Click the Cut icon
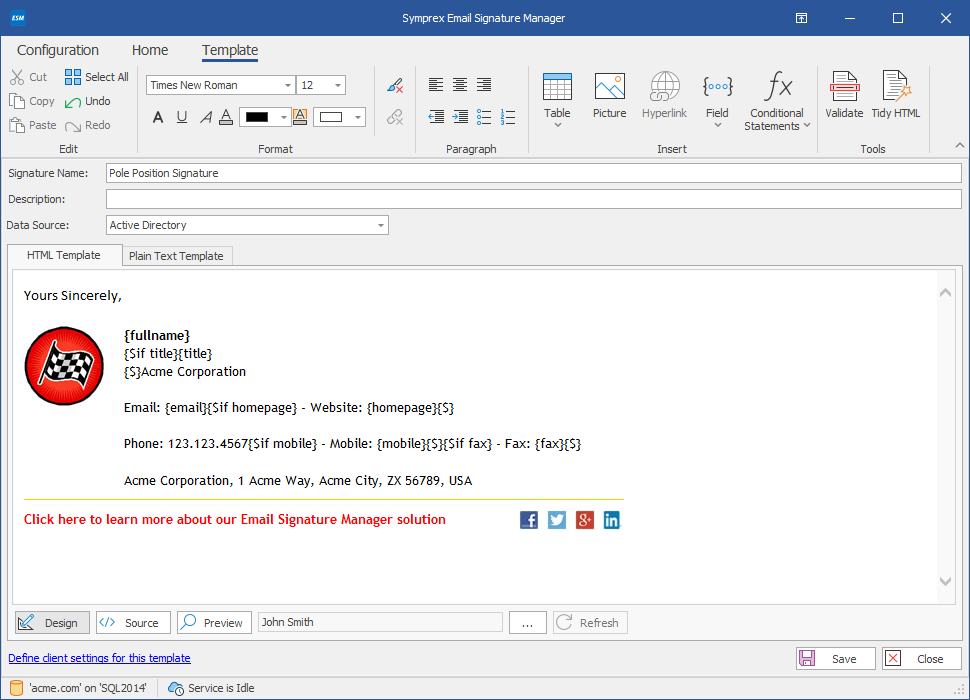The height and width of the screenshot is (700, 970). (x=17, y=77)
